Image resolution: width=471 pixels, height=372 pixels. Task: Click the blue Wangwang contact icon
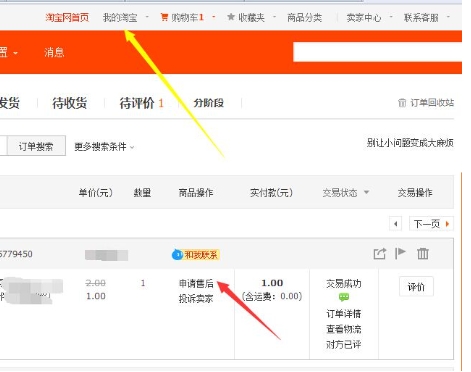[x=177, y=255]
